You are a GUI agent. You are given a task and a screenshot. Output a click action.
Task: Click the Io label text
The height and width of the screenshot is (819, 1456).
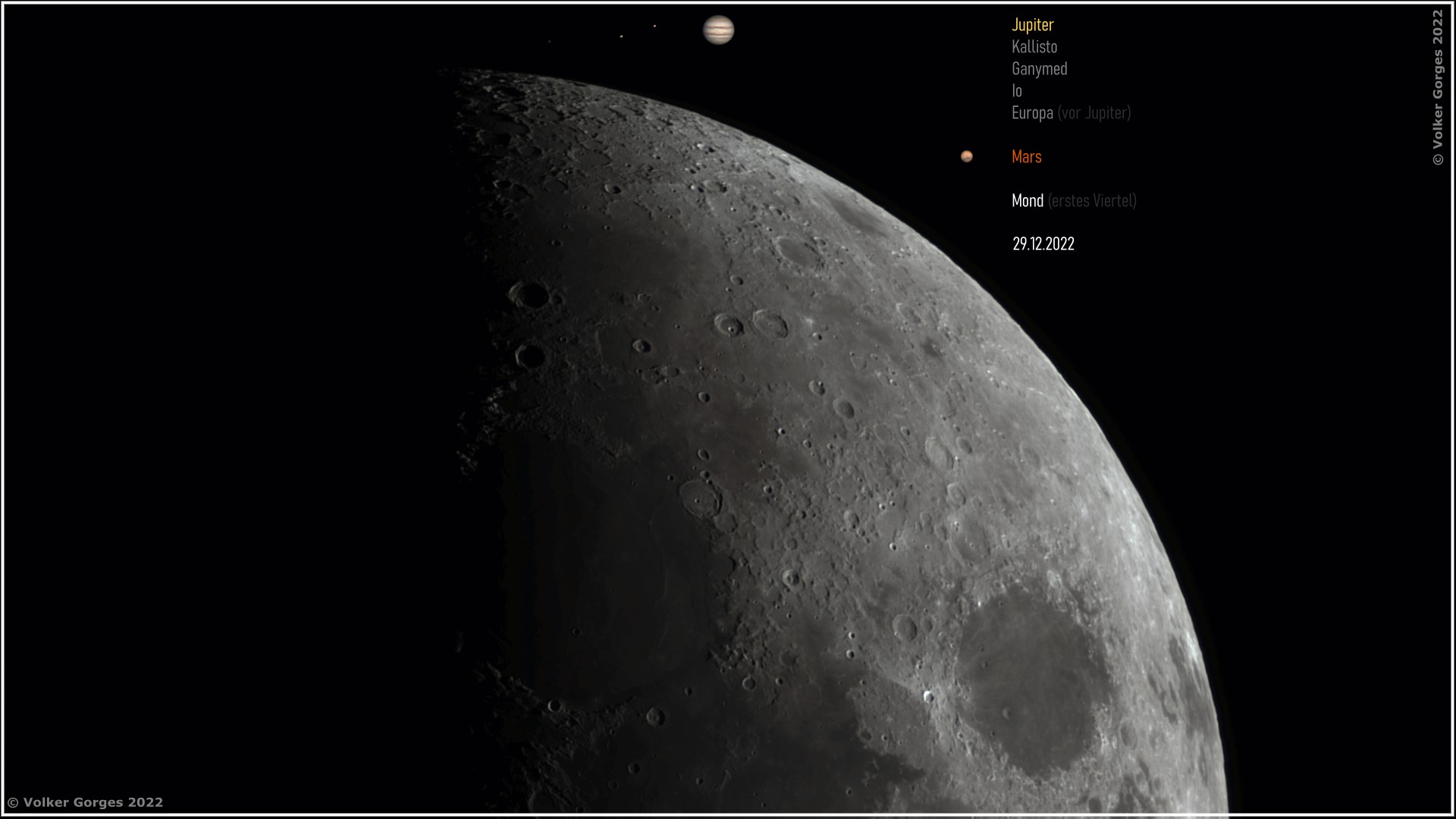[x=1017, y=91]
